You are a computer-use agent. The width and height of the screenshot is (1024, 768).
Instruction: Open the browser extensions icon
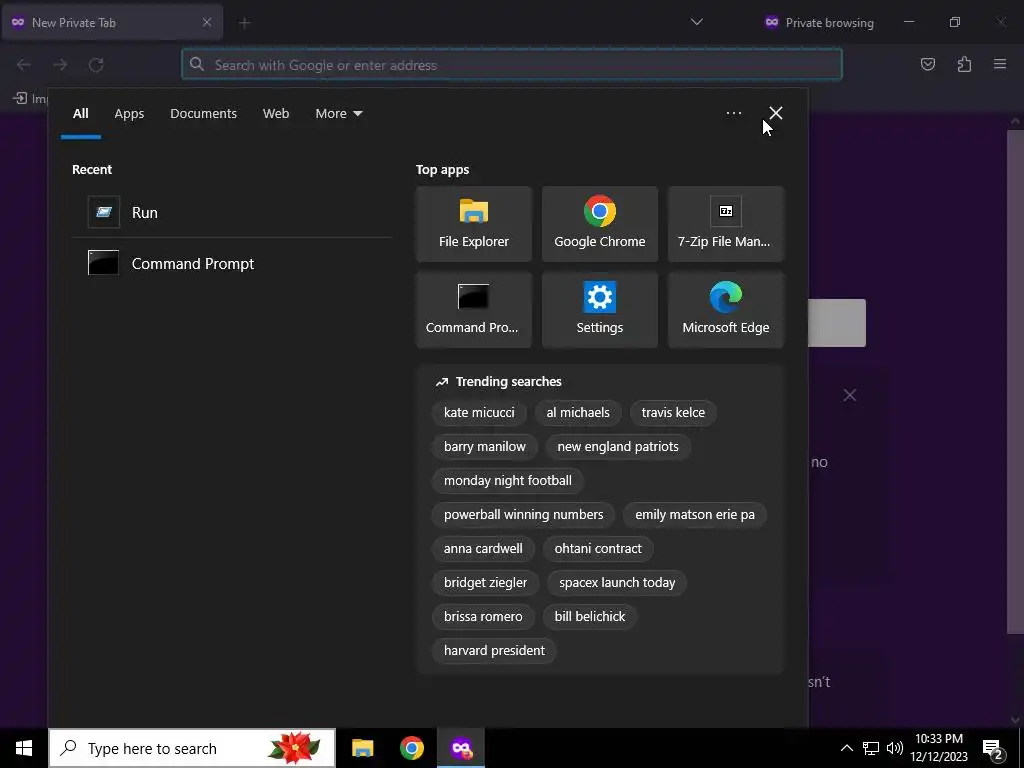click(964, 64)
